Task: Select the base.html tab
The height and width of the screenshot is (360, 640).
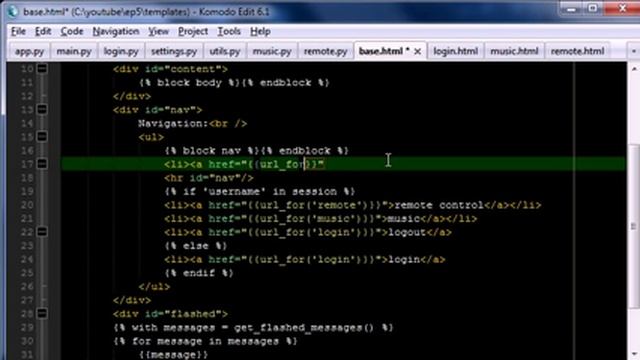Action: [384, 51]
